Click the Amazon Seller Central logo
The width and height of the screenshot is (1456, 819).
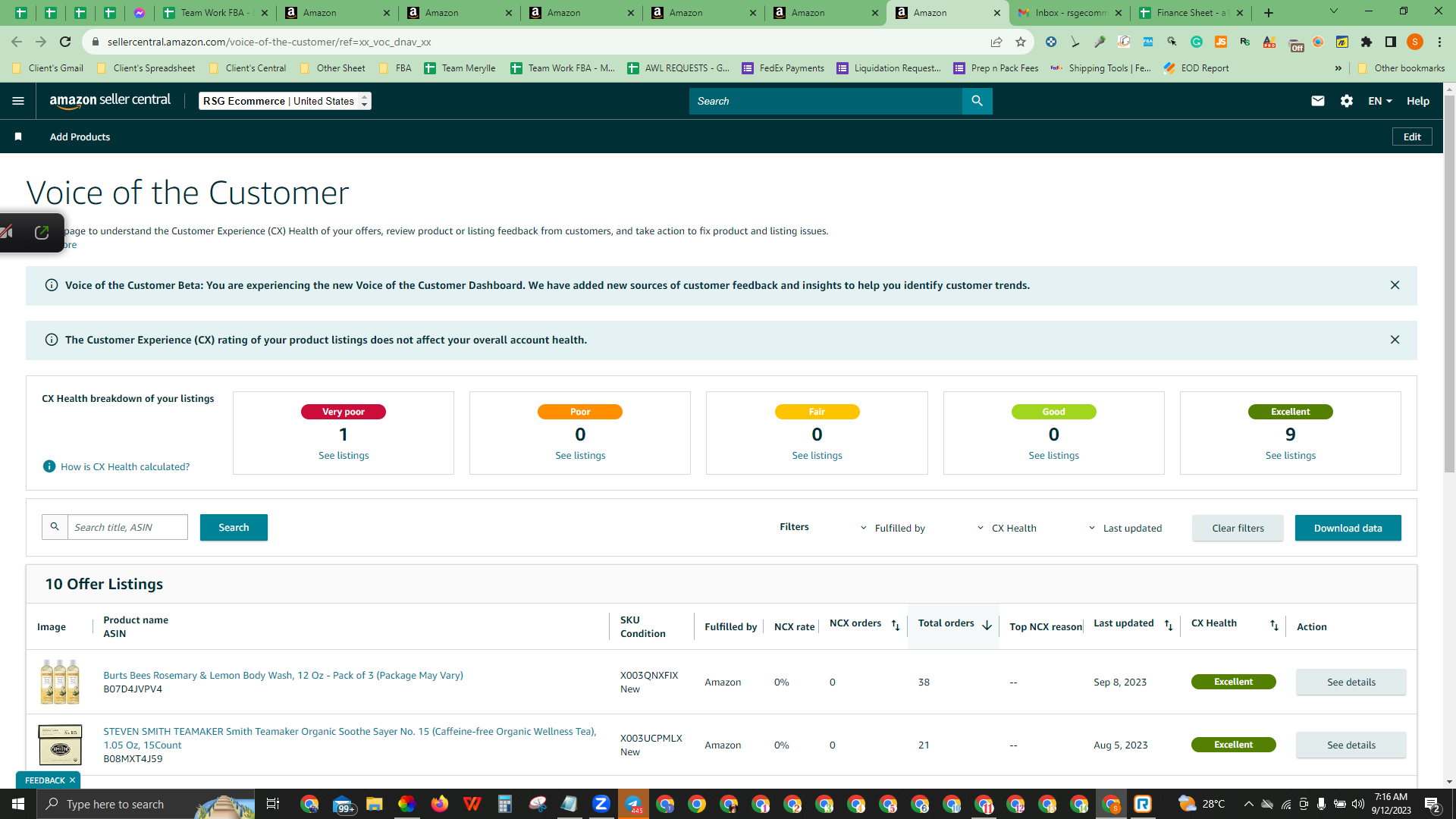[110, 101]
